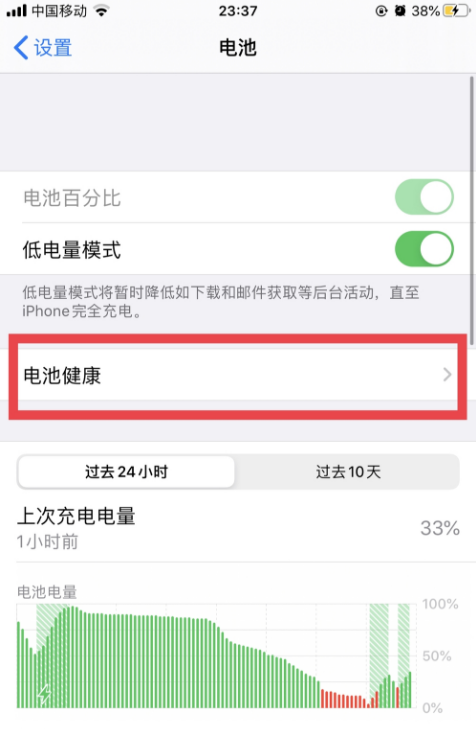Tap the charging battery icon in status bar
The height and width of the screenshot is (729, 476).
tap(456, 11)
